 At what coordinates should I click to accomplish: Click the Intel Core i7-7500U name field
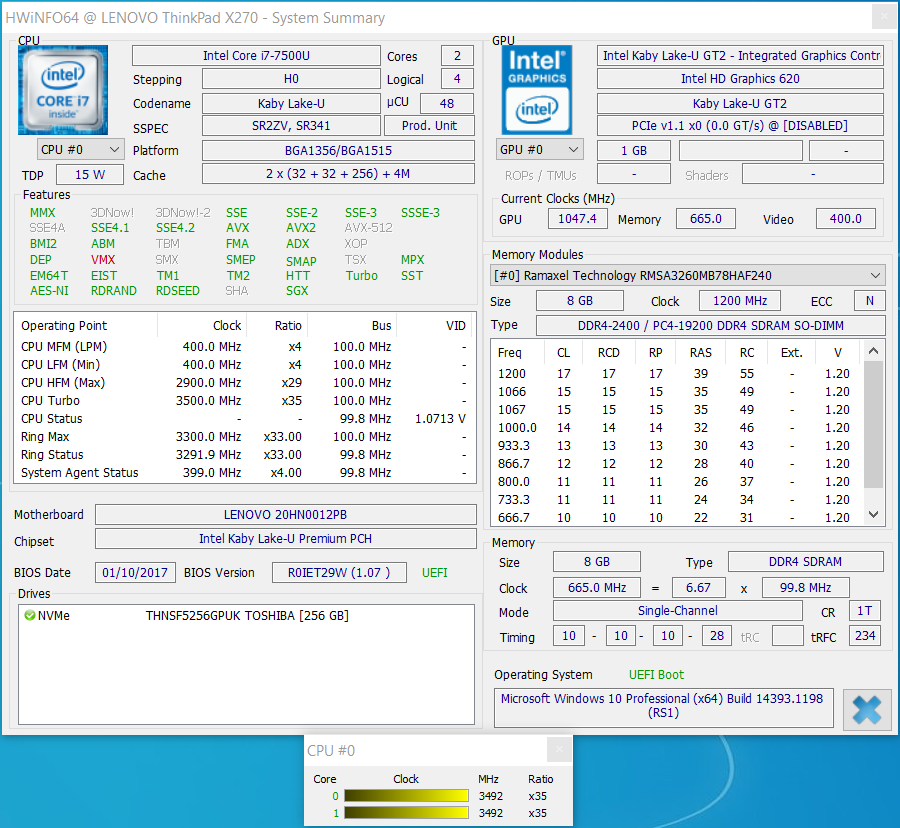coord(256,56)
